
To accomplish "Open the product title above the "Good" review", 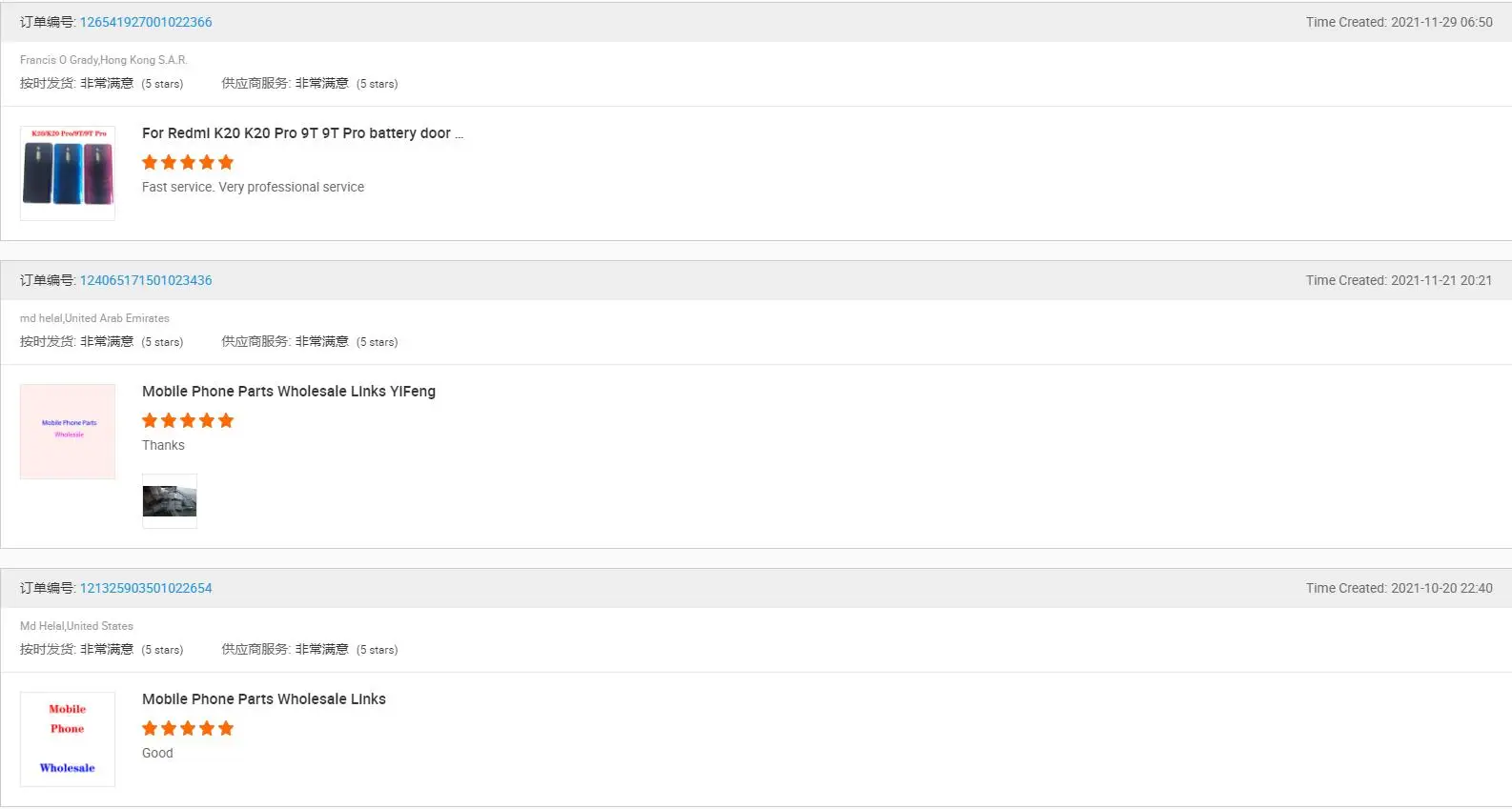I will 263,699.
